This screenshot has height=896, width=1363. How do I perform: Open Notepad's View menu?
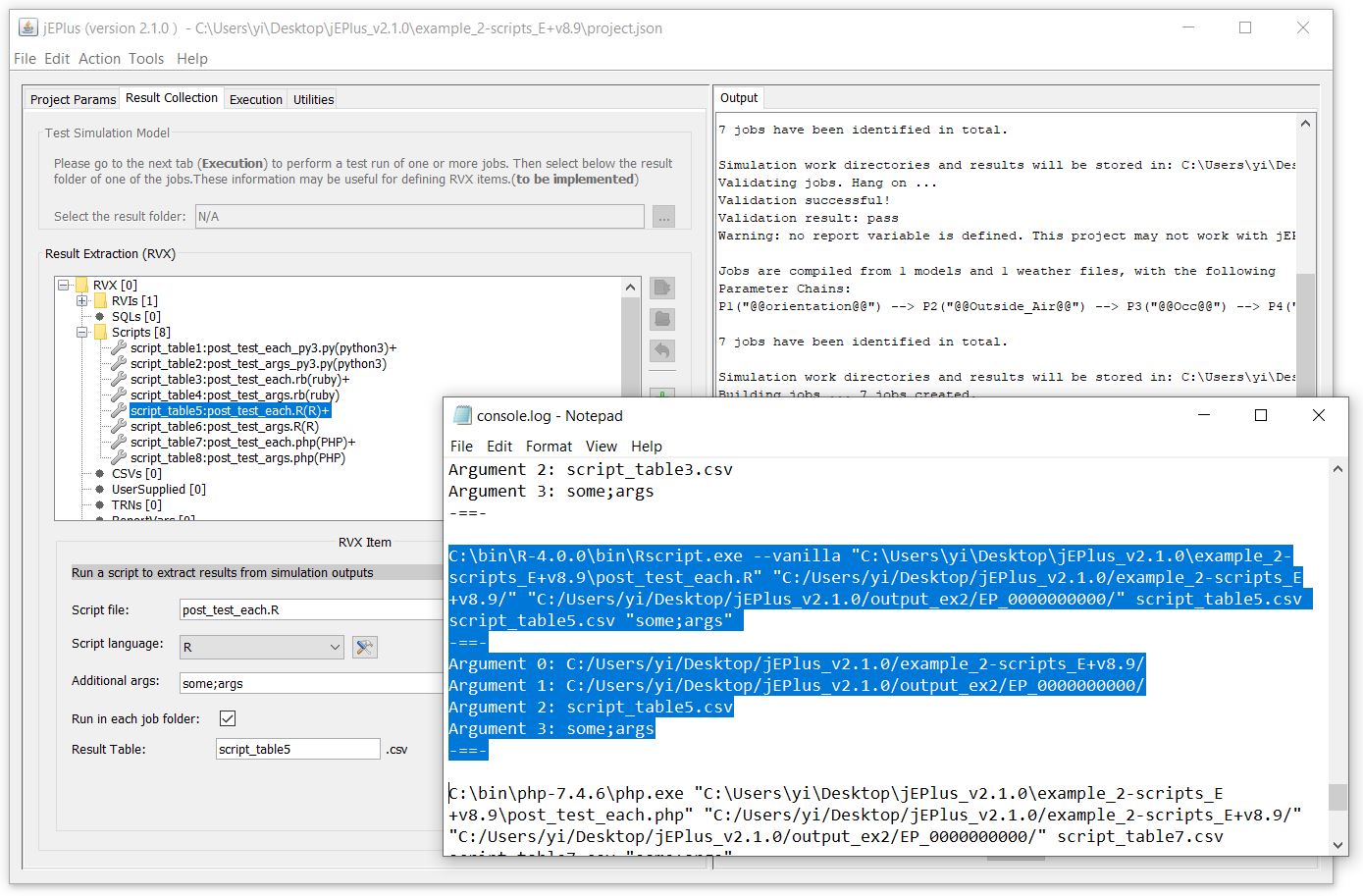tap(602, 447)
